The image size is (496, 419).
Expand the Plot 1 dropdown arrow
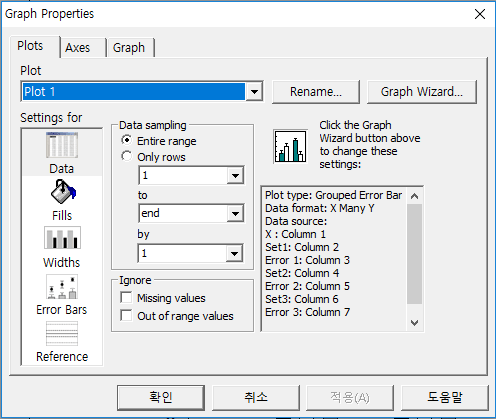254,92
